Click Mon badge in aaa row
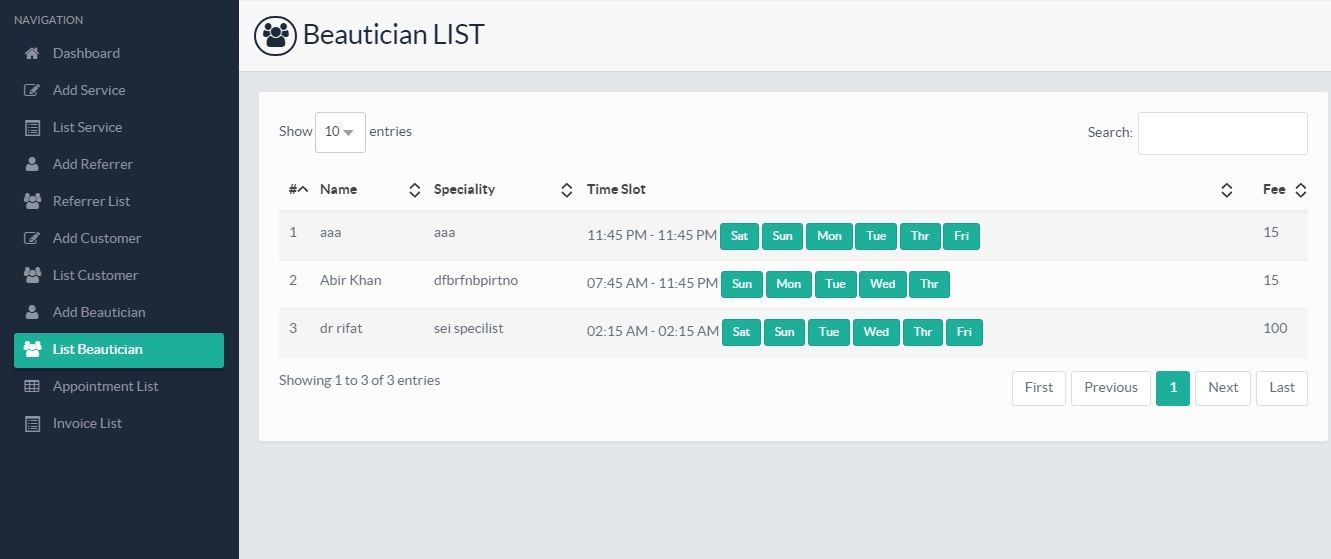 click(x=829, y=236)
